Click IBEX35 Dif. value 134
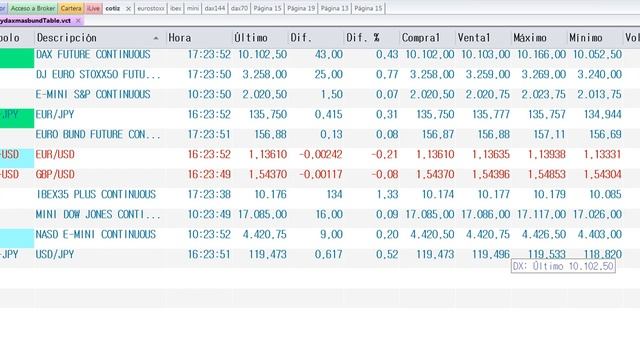Viewport: 640px width, 360px height. pos(334,194)
